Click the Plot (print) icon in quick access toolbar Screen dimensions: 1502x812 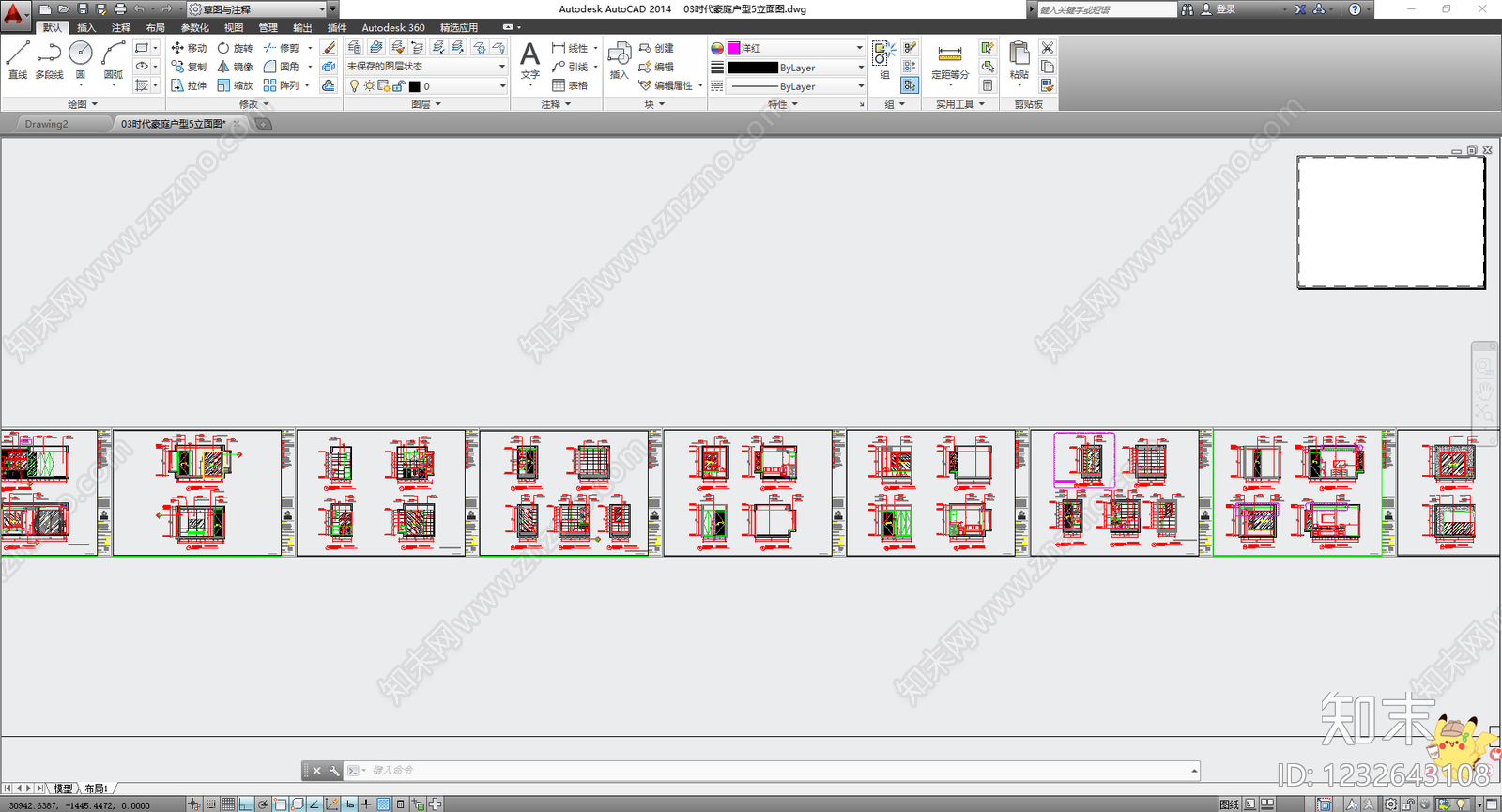(120, 9)
